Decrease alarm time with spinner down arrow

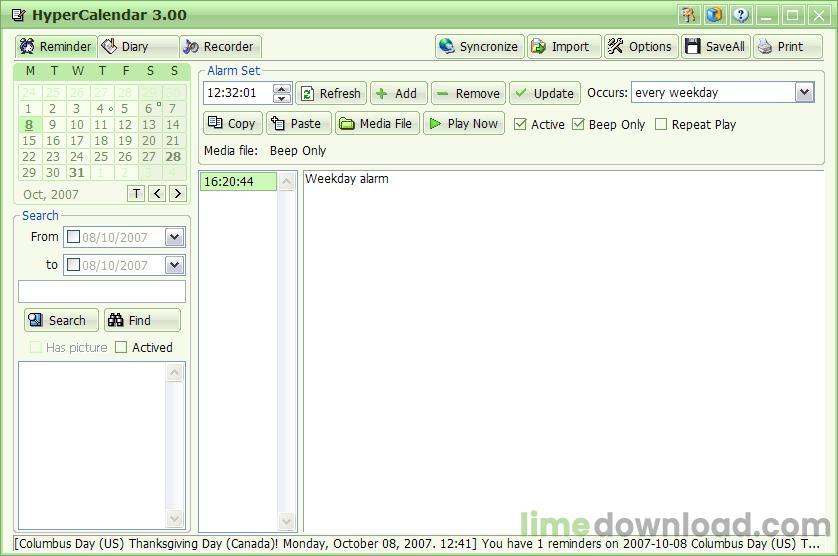(282, 98)
